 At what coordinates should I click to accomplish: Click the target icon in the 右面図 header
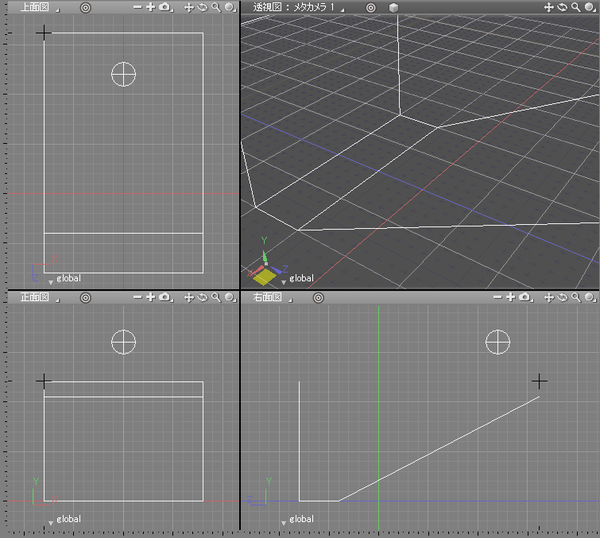click(x=318, y=298)
